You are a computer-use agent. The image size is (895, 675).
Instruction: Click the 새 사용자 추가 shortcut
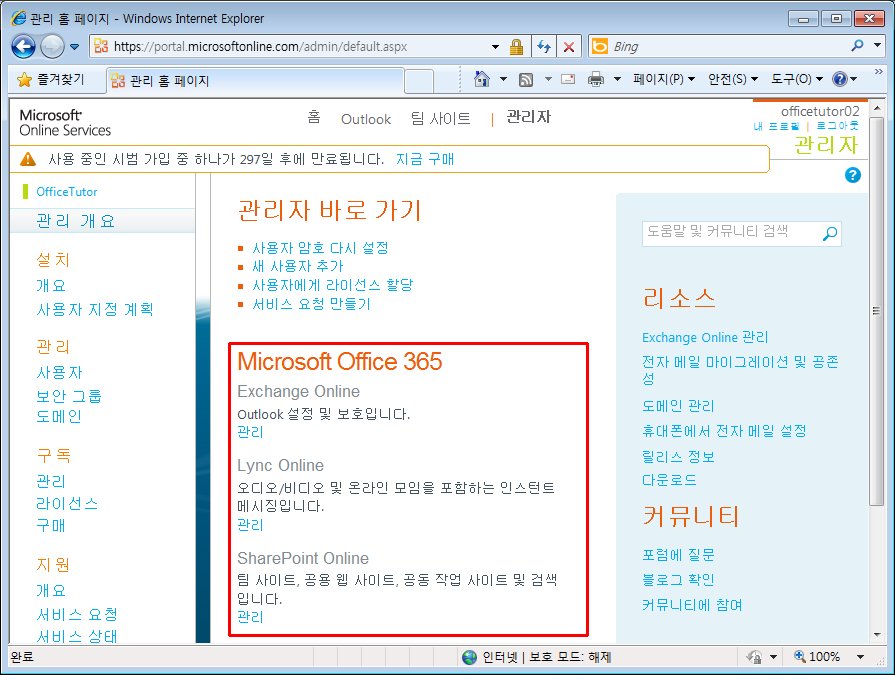(297, 266)
